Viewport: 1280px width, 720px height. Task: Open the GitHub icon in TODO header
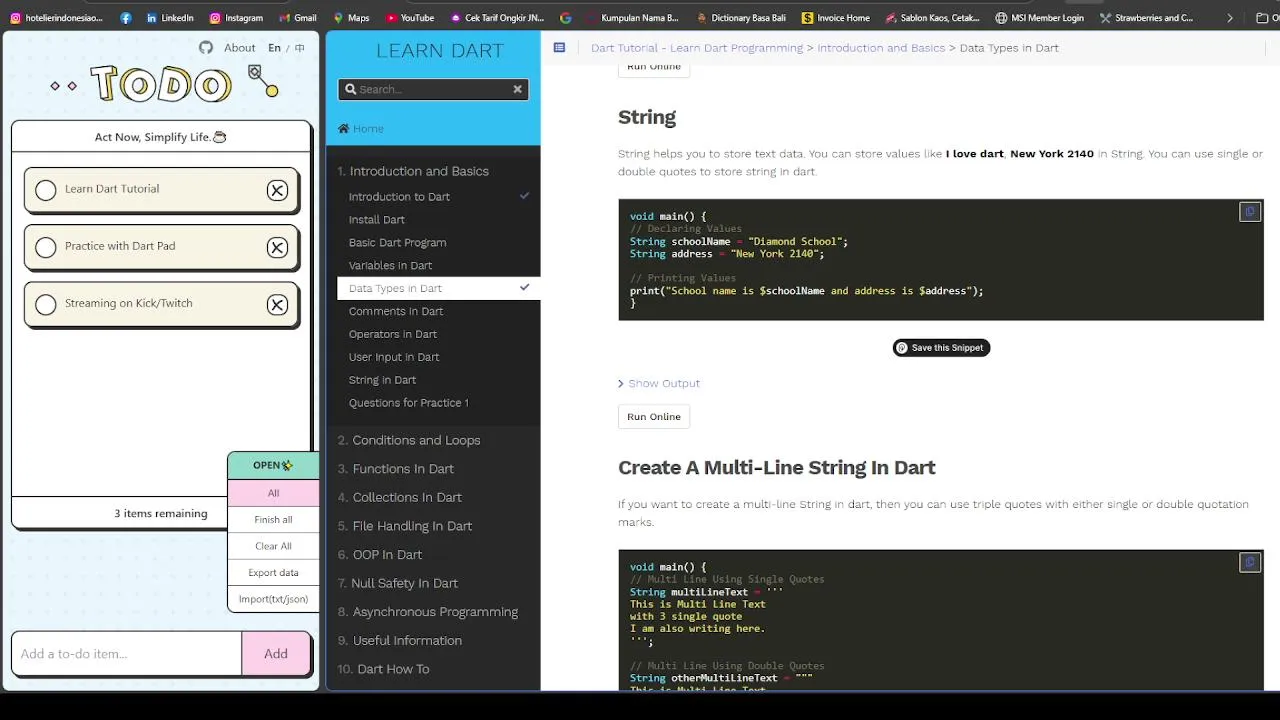pos(206,48)
